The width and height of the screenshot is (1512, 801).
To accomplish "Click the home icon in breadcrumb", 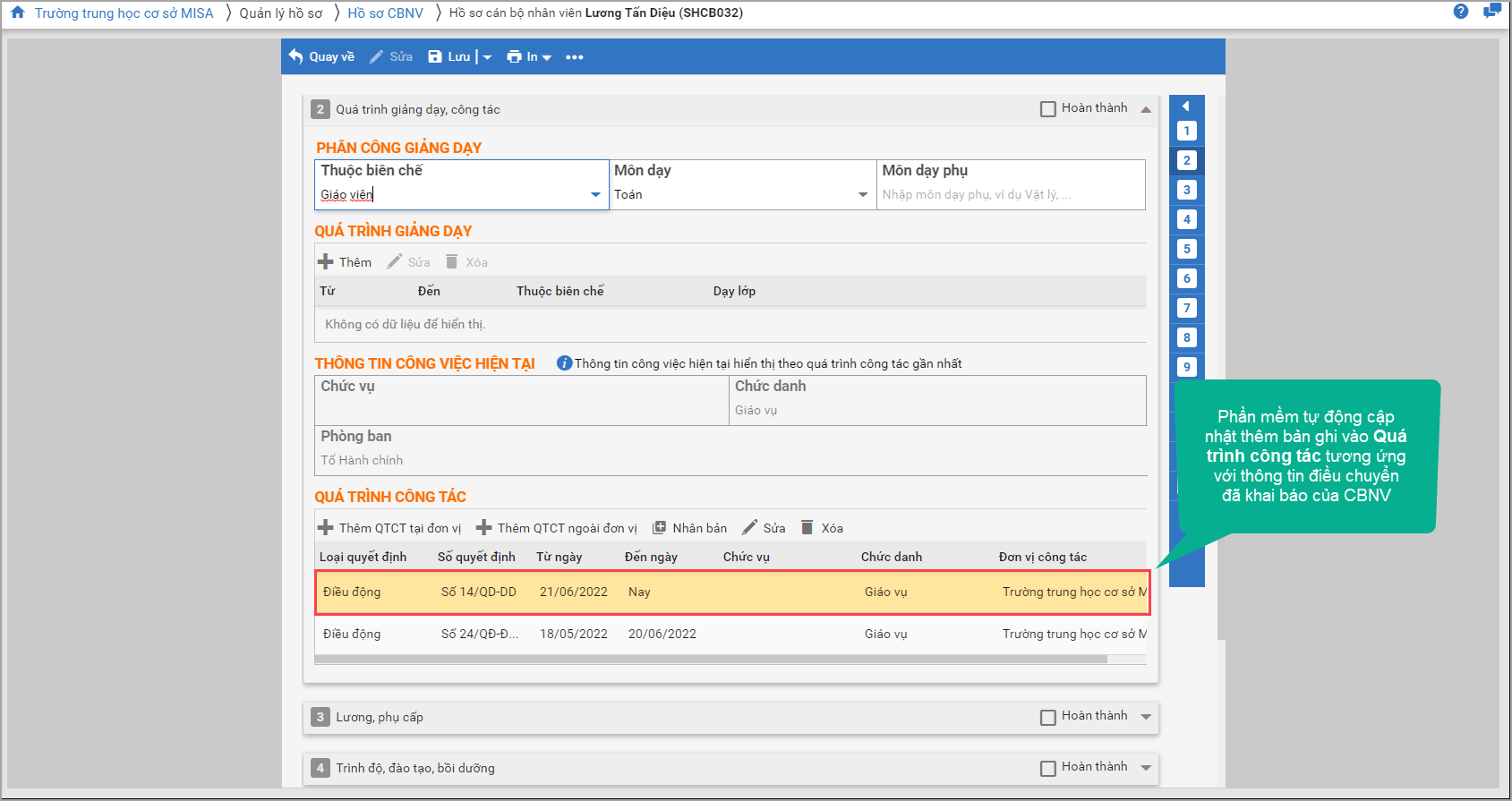I will click(18, 13).
